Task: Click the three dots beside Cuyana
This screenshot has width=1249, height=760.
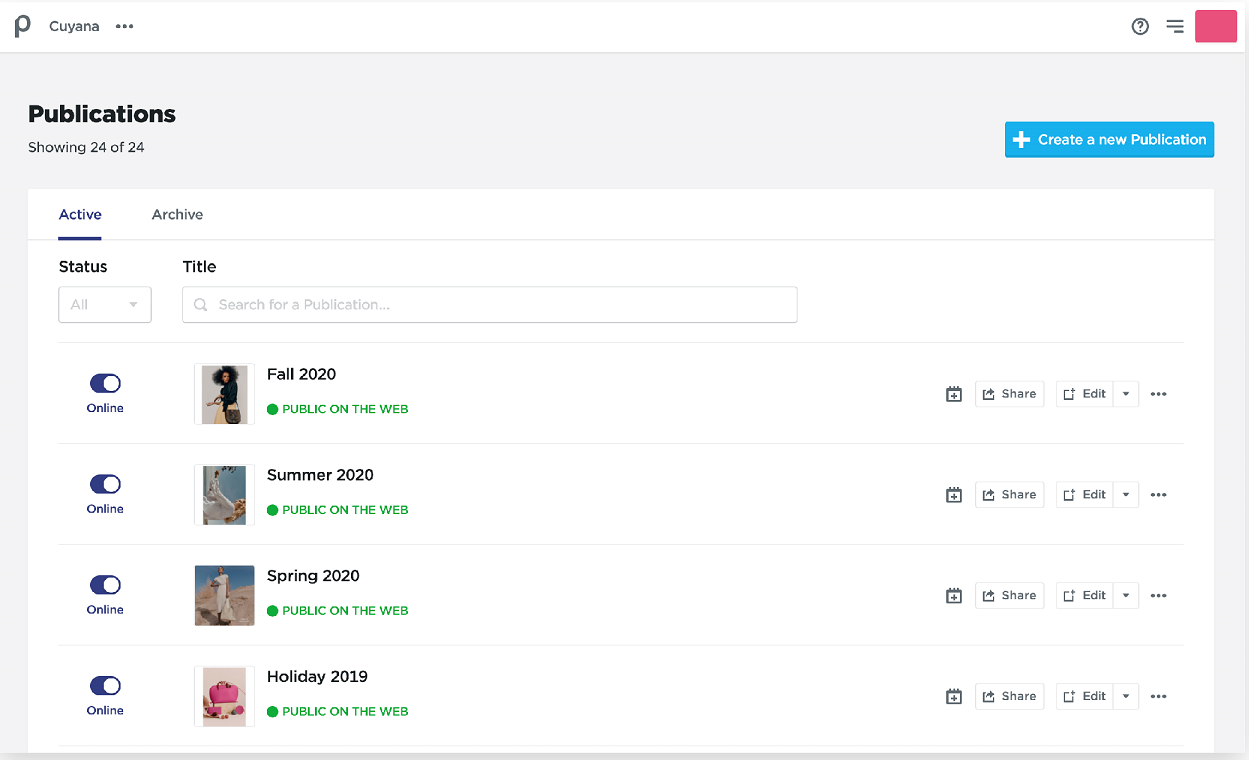Action: coord(124,27)
